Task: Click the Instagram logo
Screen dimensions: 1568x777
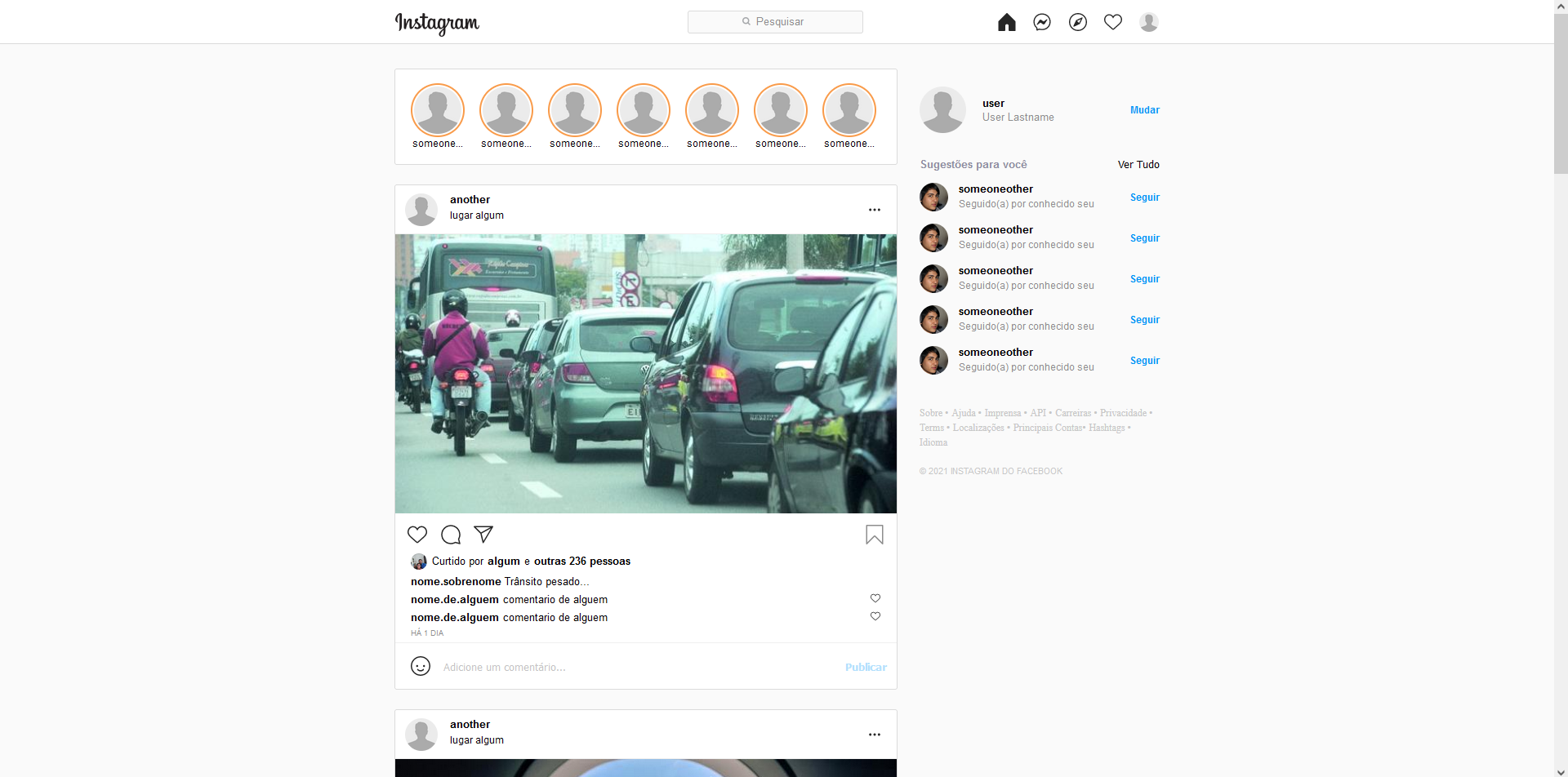Action: pos(437,23)
